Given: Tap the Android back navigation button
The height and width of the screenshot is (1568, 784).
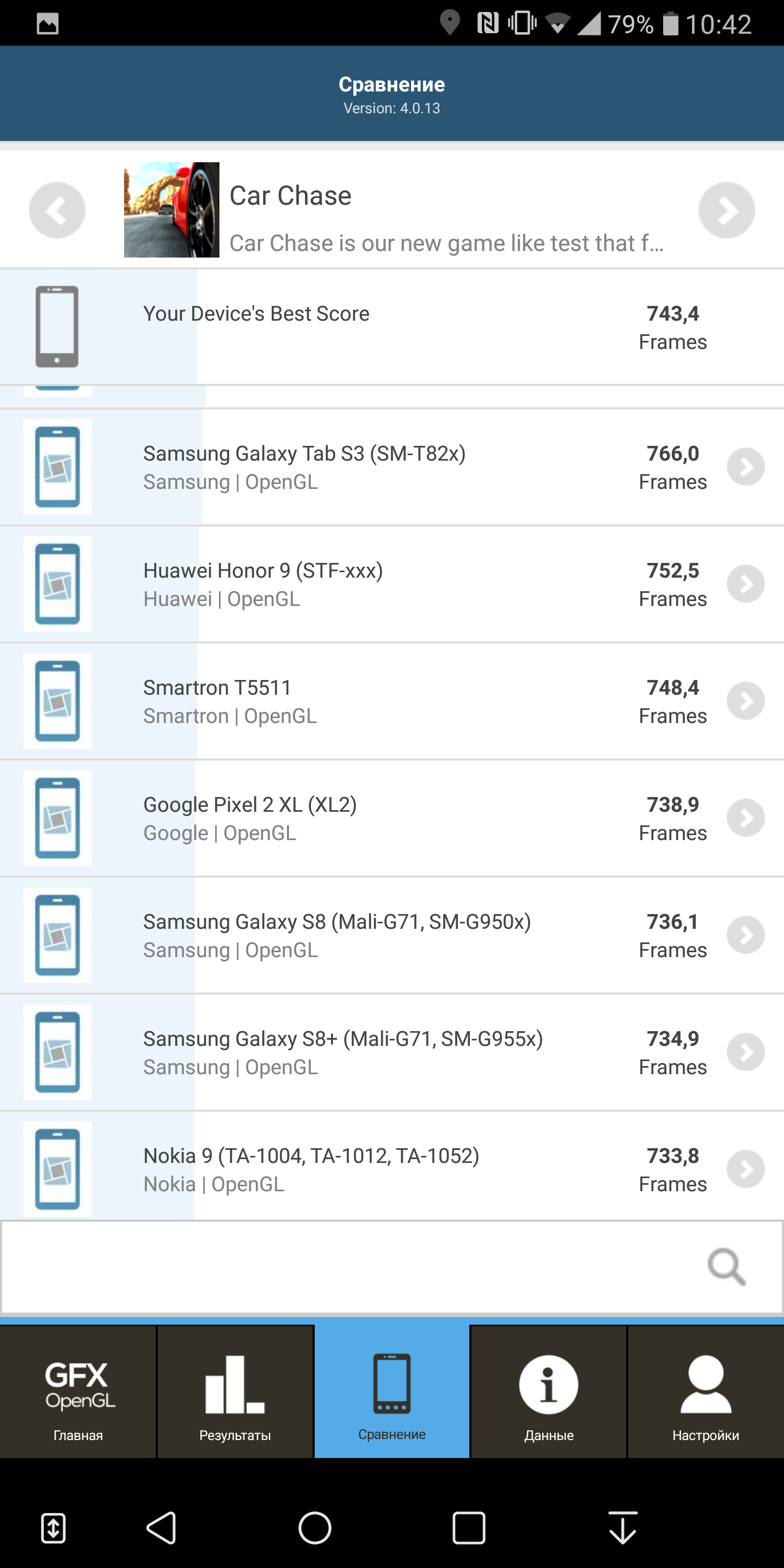Looking at the screenshot, I should [161, 1528].
